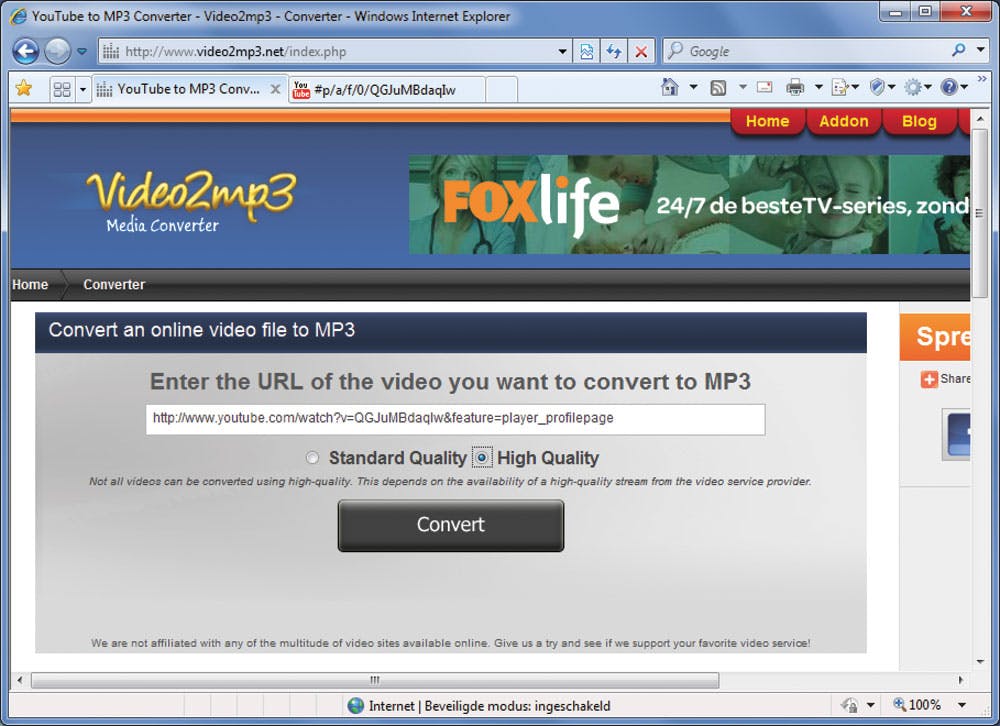The height and width of the screenshot is (726, 1000).
Task: Open the Tools gear menu
Action: pyautogui.click(x=918, y=87)
